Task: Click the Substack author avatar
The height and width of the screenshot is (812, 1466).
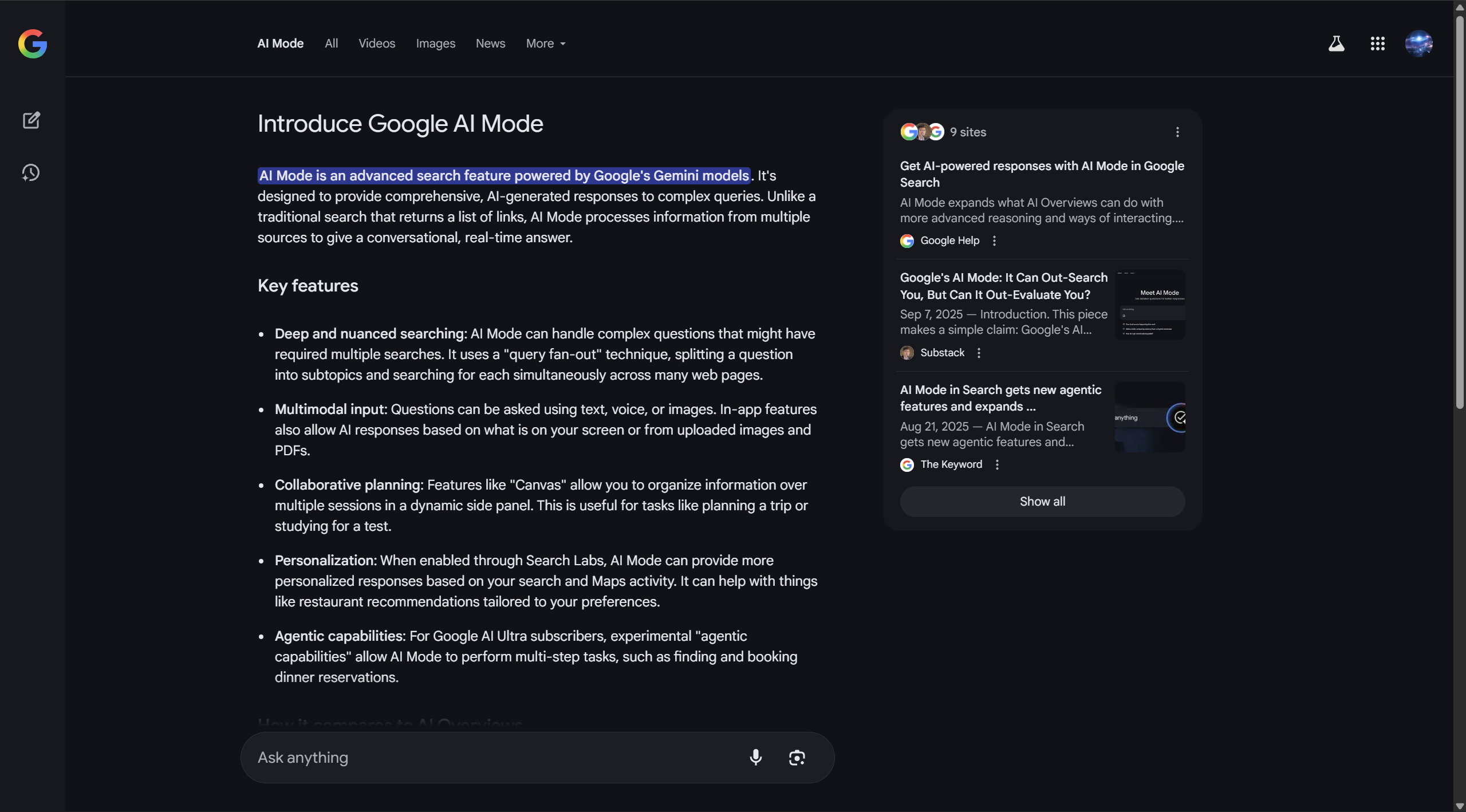Action: (907, 353)
